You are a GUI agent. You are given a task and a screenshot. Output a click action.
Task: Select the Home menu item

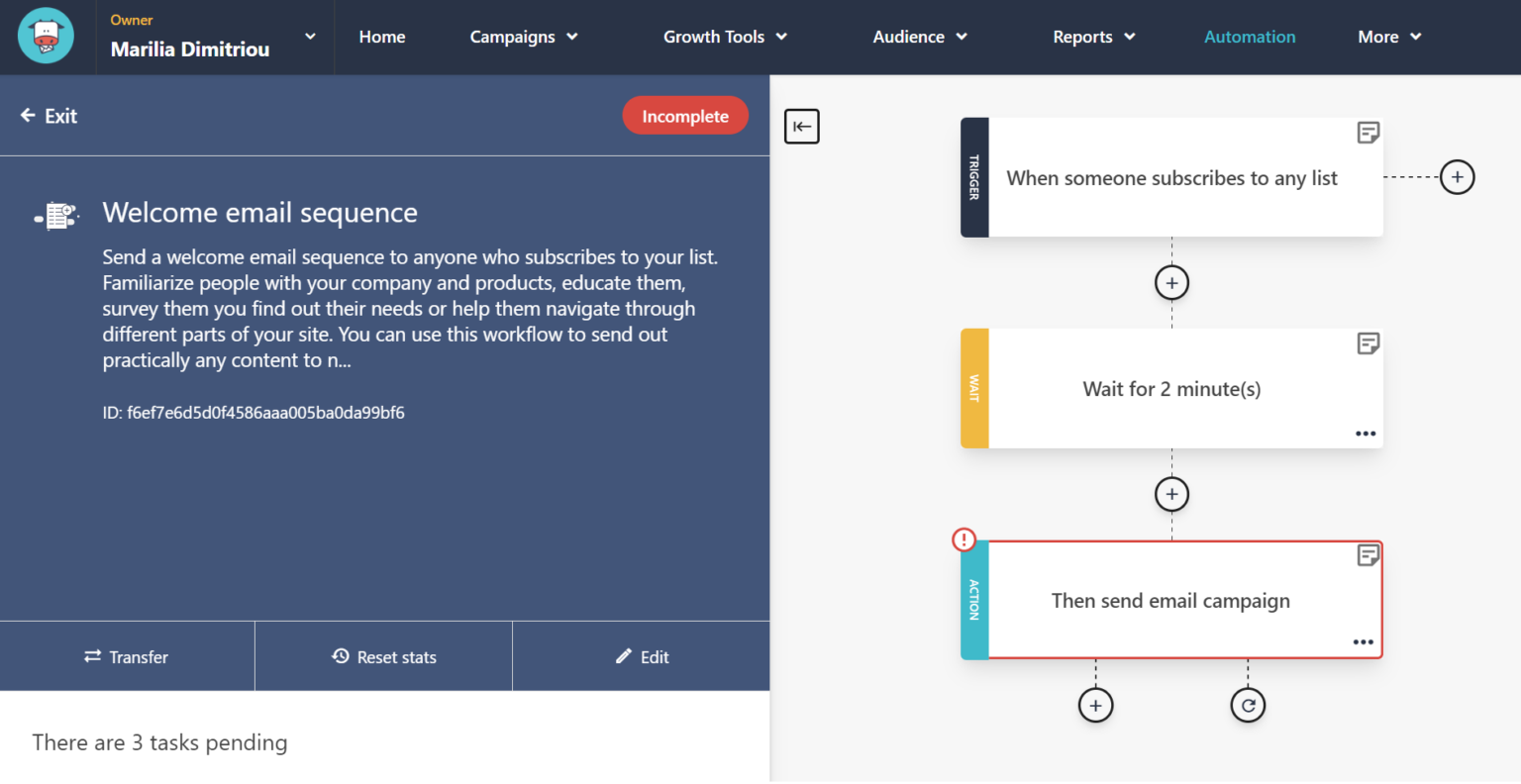(x=382, y=37)
